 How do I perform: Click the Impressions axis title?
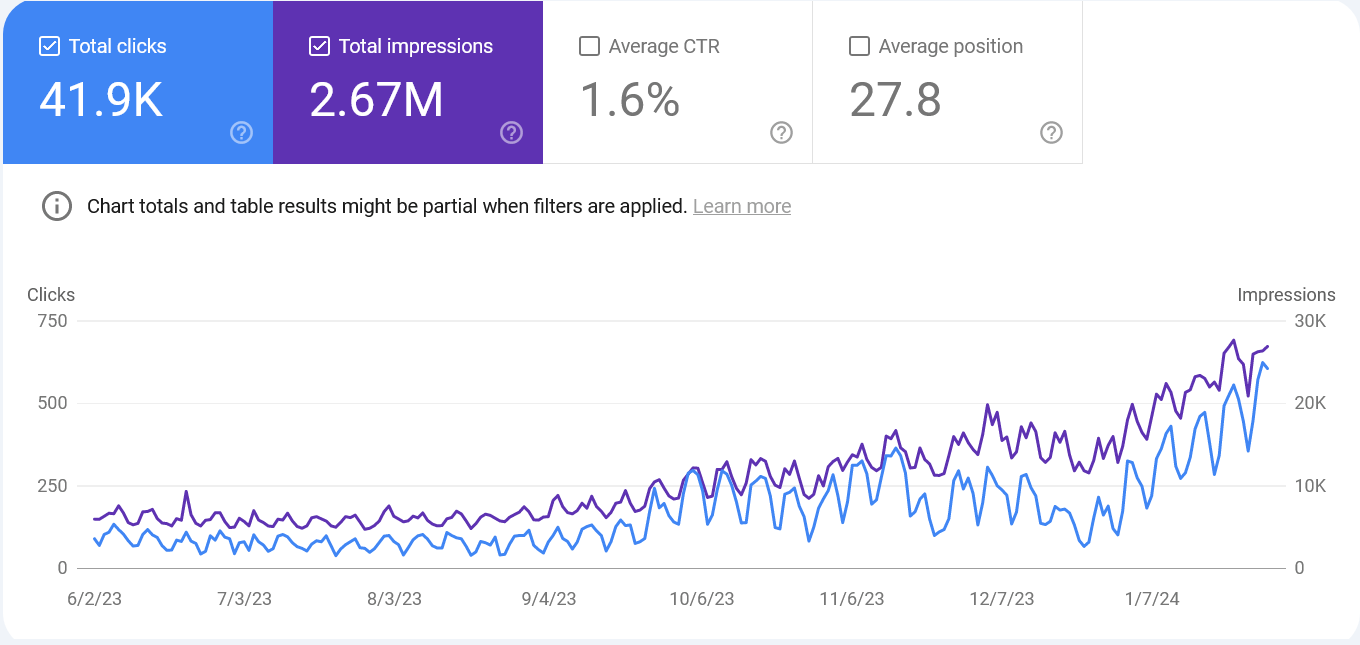tap(1285, 294)
